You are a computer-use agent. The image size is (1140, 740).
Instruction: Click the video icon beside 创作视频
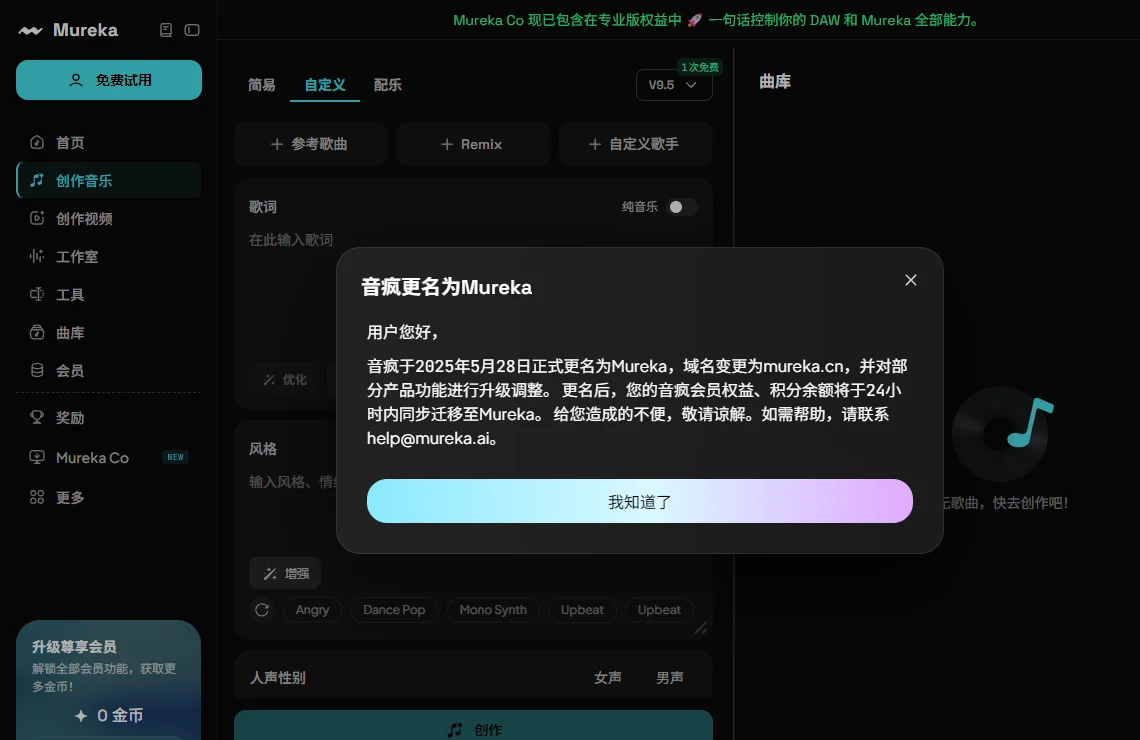point(37,217)
